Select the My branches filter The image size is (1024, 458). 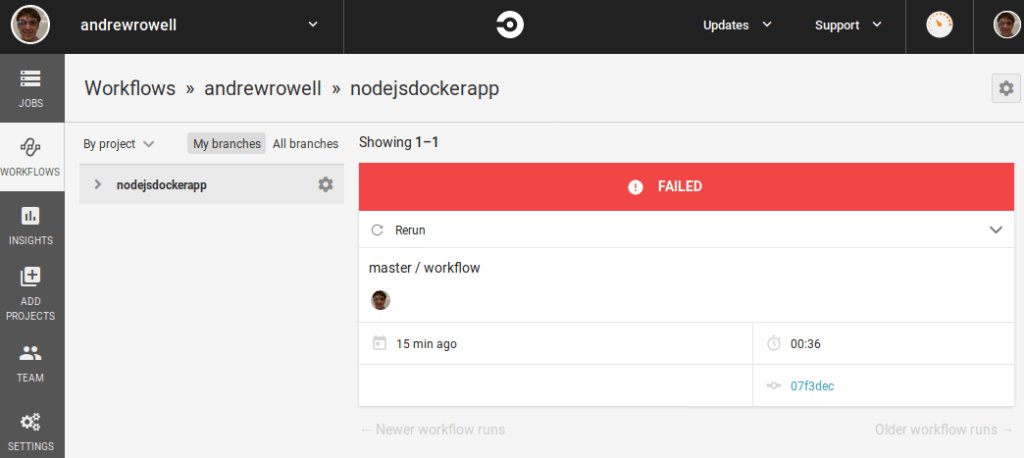pos(227,144)
